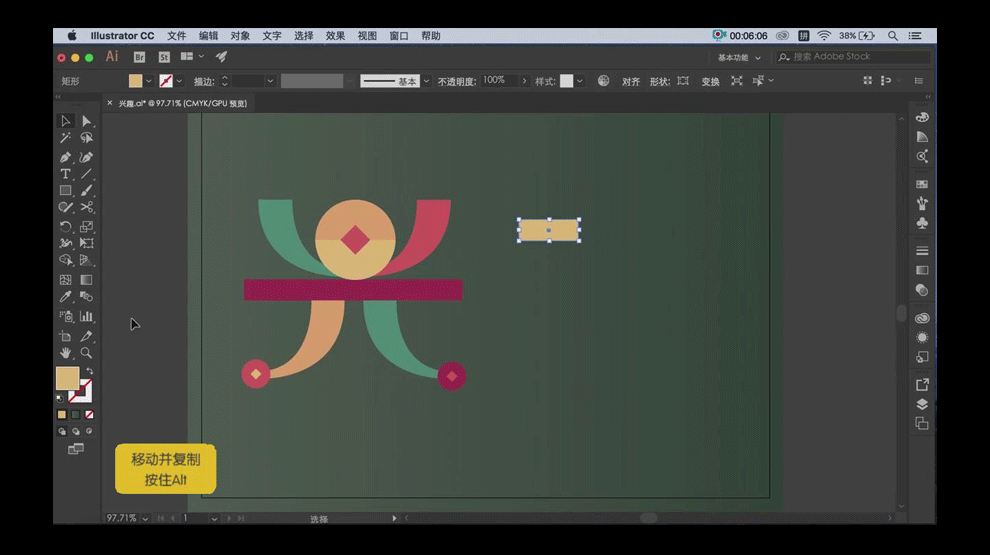The image size is (990, 555).
Task: Select the Hand tool
Action: pyautogui.click(x=65, y=353)
